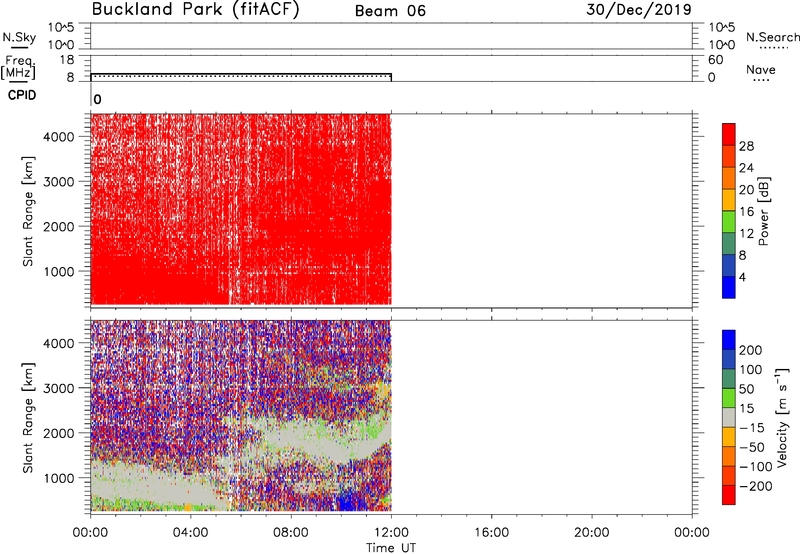Select the '4000' tick on the power panel
800x554 pixels.
pos(59,137)
